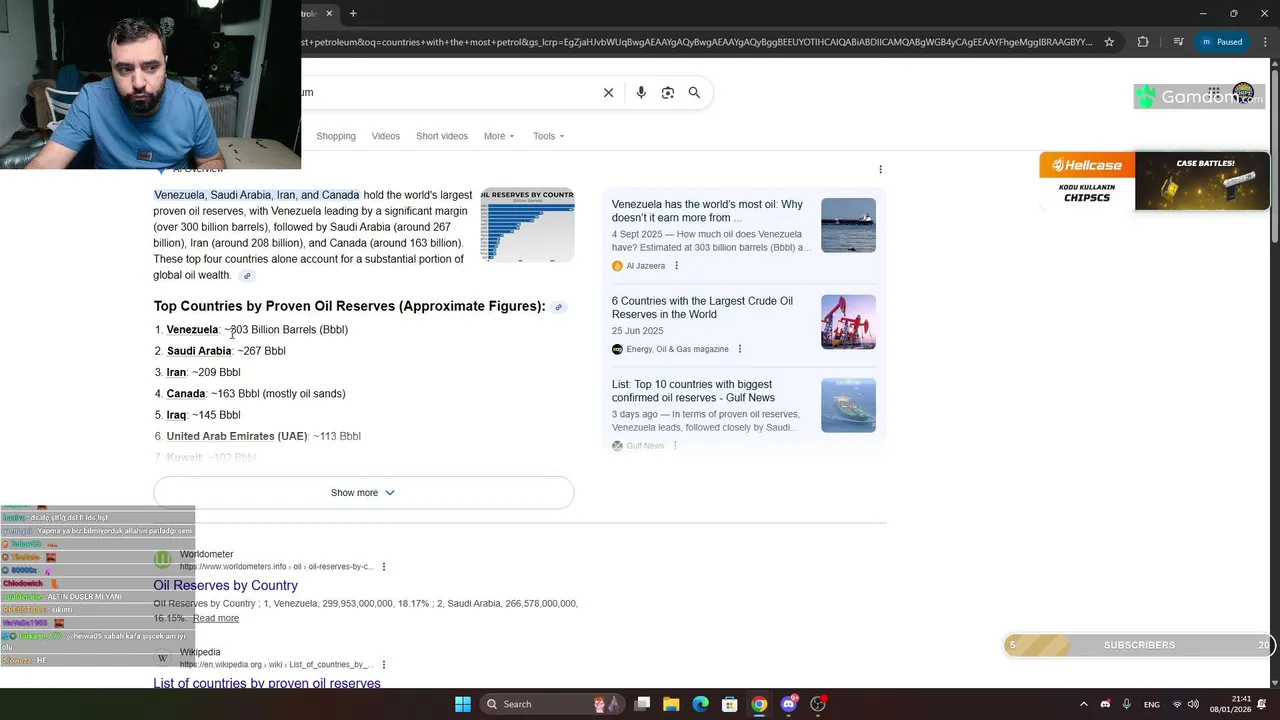Open options menu for Al Jazeera result

click(x=676, y=266)
